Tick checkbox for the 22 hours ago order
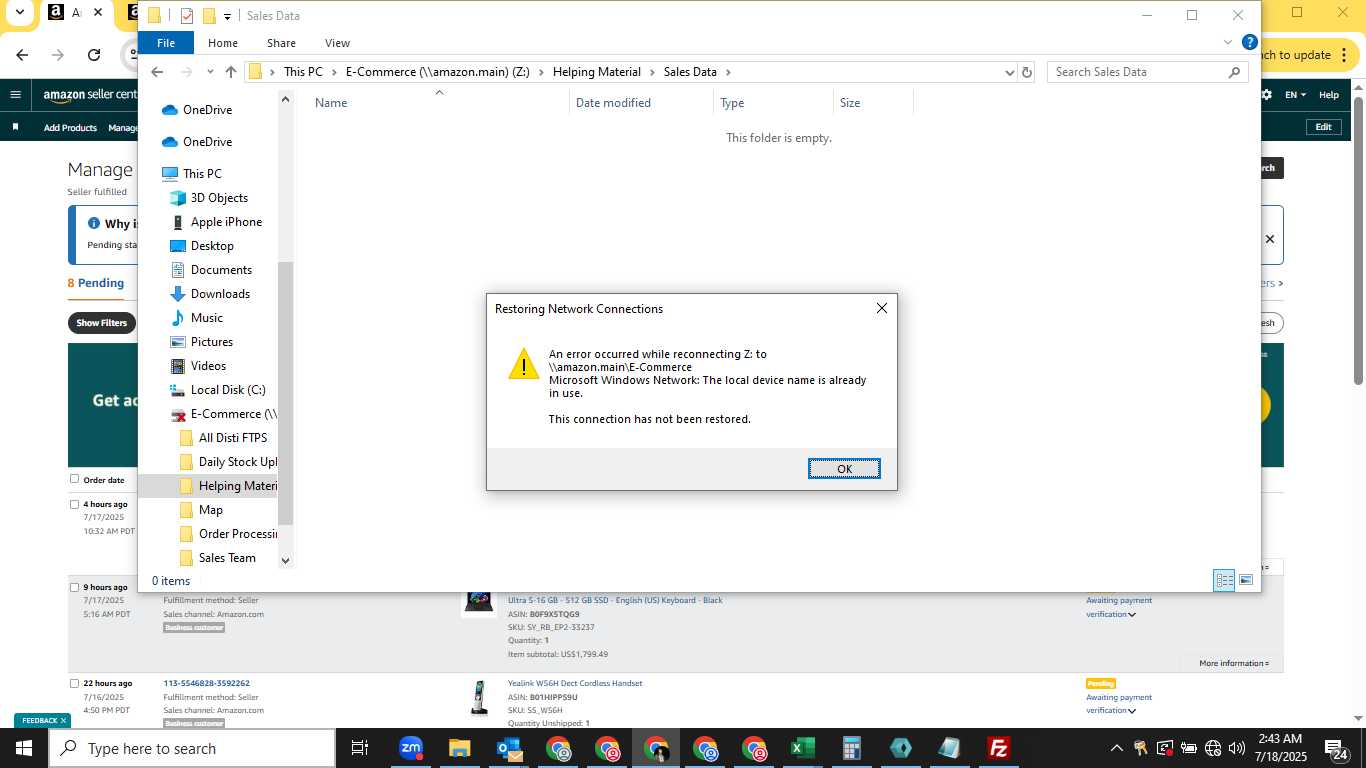 74,683
